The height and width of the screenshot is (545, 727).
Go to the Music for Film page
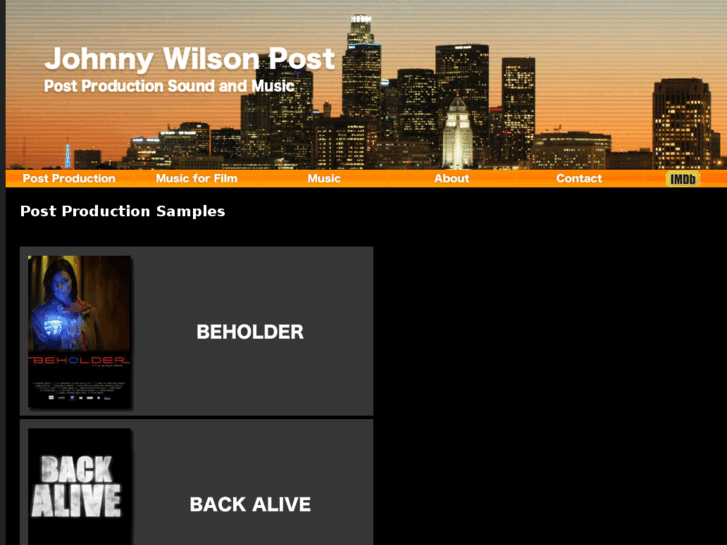point(197,179)
